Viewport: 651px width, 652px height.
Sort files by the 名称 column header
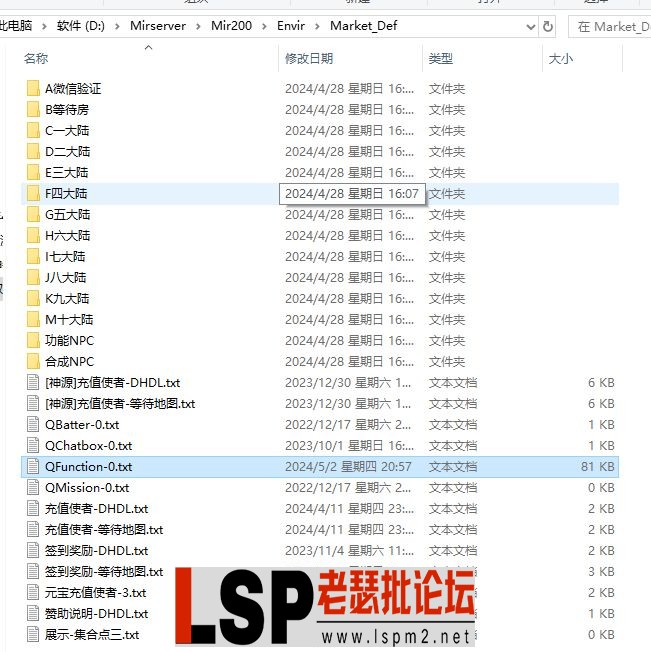click(x=36, y=59)
